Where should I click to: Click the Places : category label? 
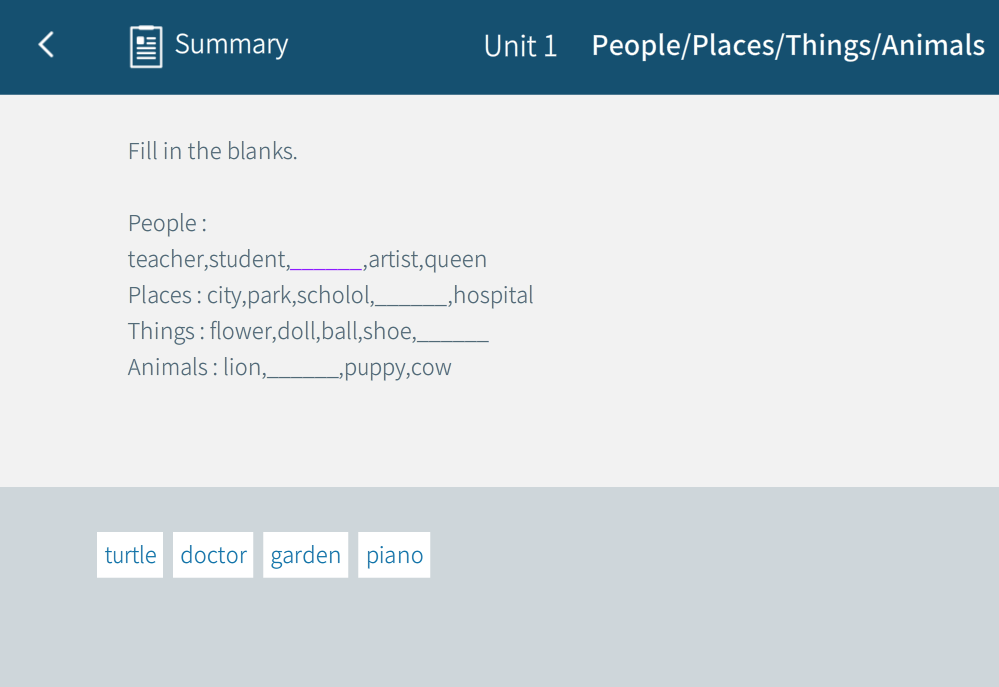[165, 296]
